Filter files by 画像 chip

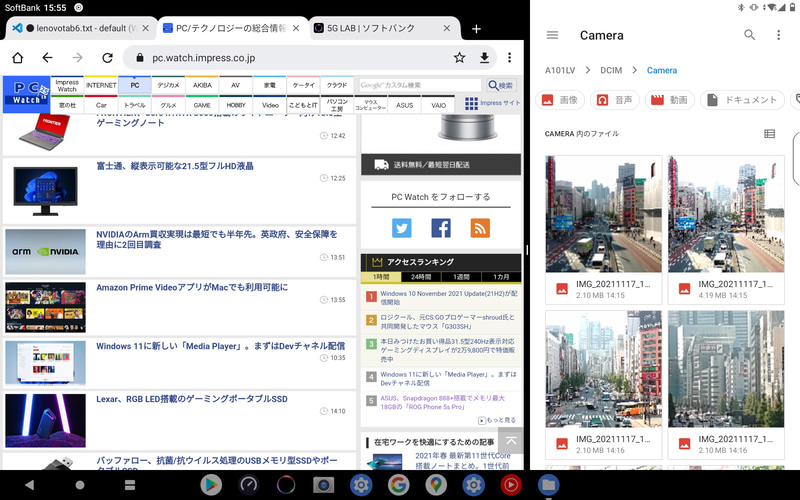coord(560,100)
